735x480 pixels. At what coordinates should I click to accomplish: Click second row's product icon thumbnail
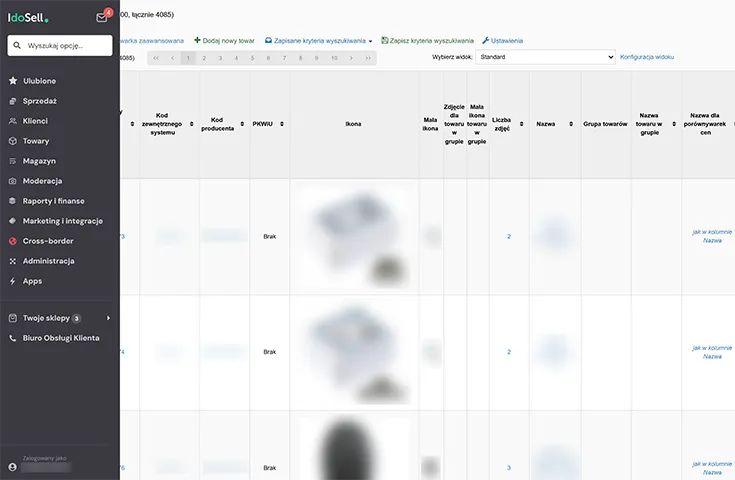[355, 352]
